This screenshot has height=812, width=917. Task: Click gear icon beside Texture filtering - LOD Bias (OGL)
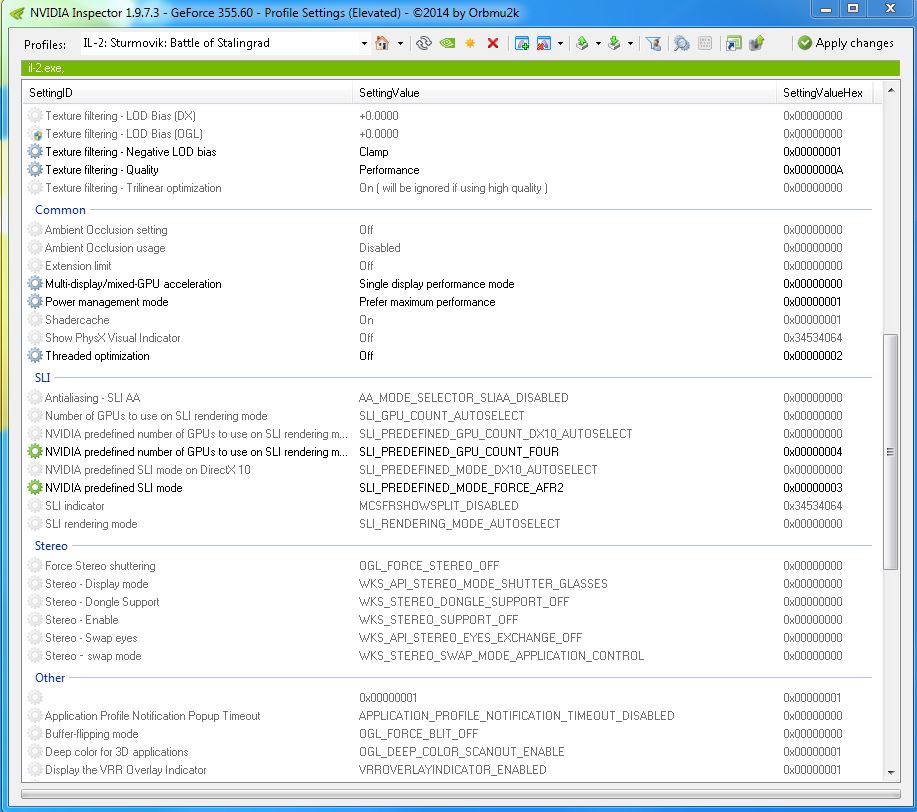35,133
